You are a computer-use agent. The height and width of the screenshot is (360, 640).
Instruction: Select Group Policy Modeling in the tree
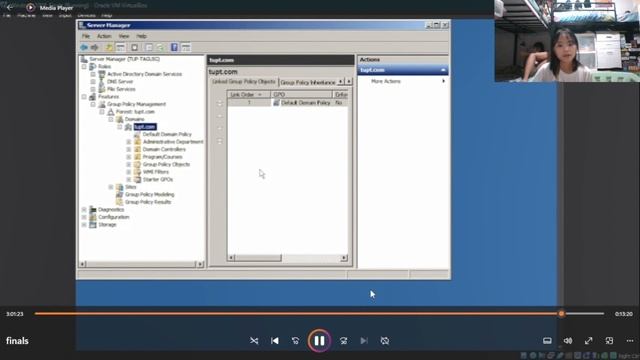149,195
